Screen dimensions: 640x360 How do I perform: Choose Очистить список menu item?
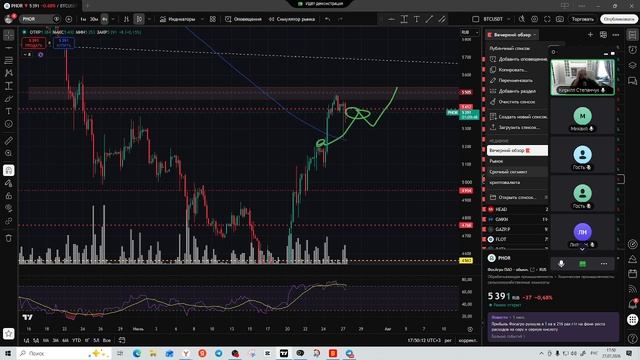[518, 101]
